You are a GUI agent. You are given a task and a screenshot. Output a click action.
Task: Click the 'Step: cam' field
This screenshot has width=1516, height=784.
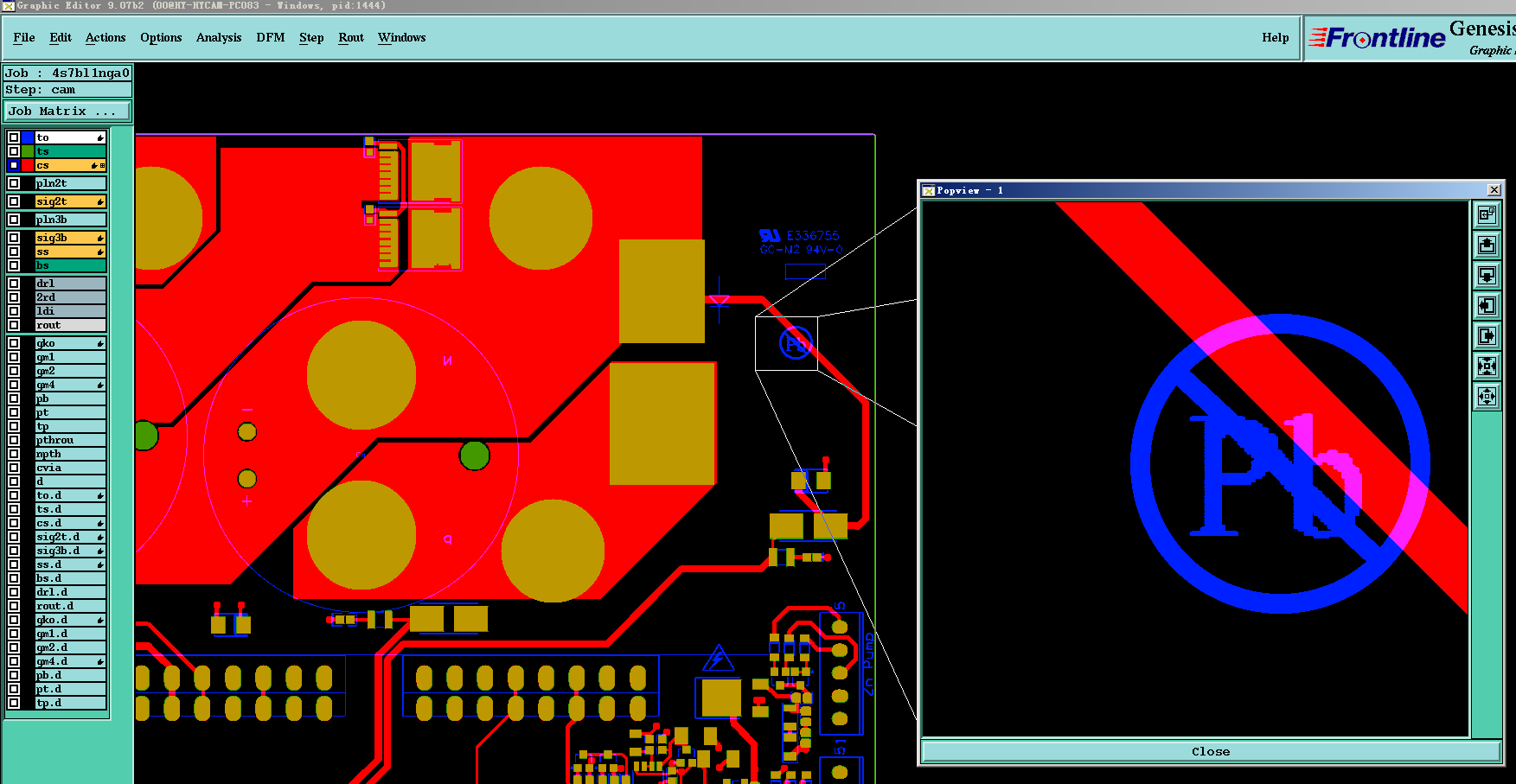click(67, 90)
